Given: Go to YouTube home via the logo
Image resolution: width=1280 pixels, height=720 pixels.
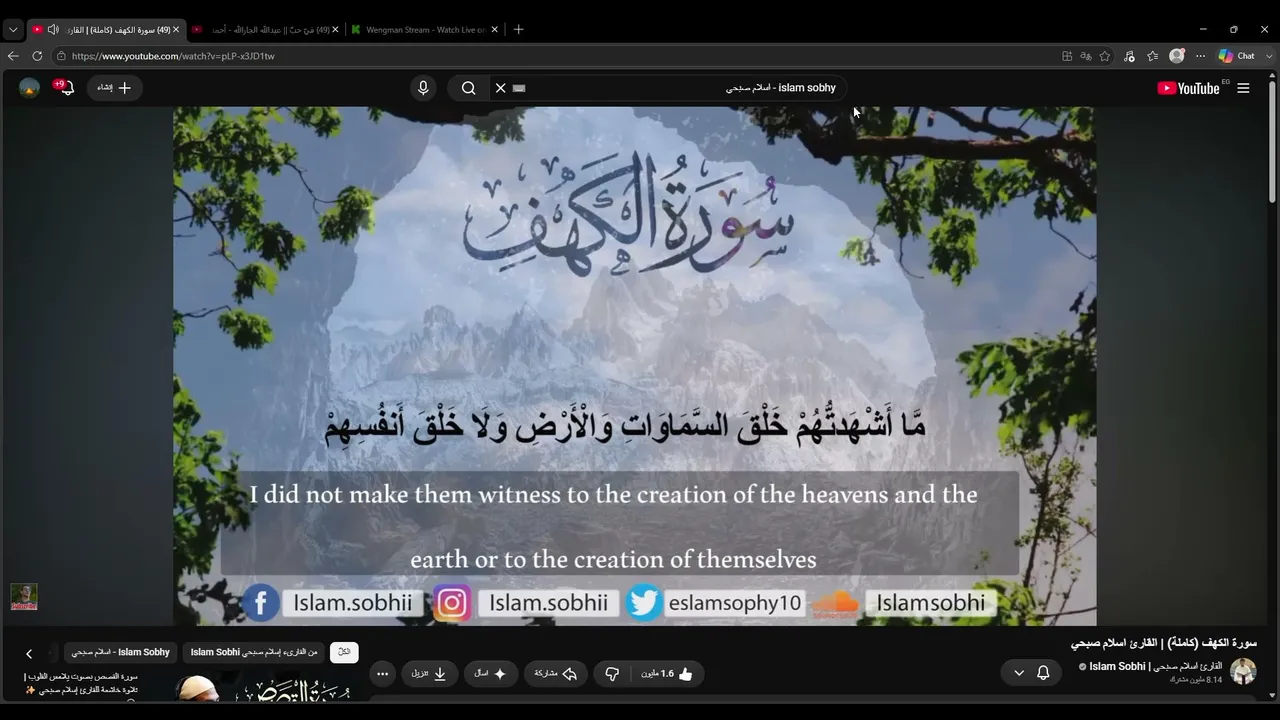Looking at the screenshot, I should pos(1188,88).
